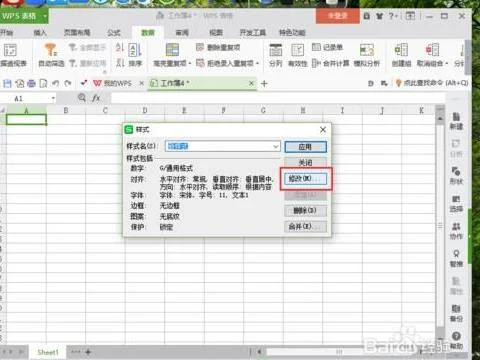Click the horizontal scrollbar left arrow
This screenshot has height=360, width=480.
(259, 351)
